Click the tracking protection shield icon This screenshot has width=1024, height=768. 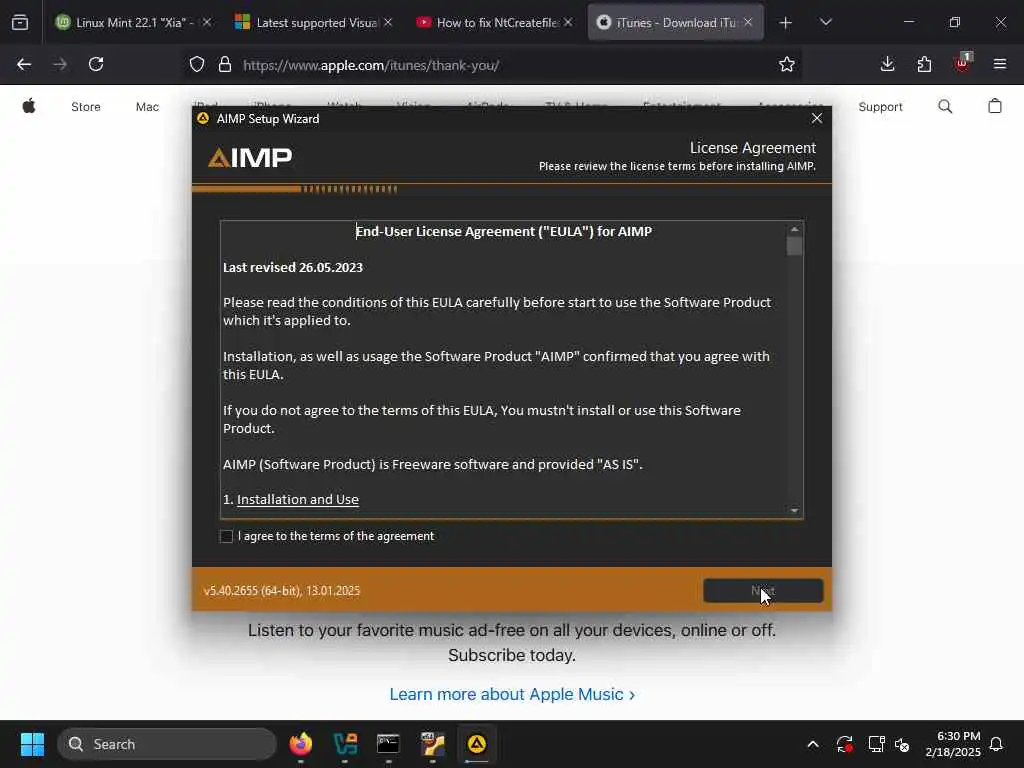click(197, 65)
